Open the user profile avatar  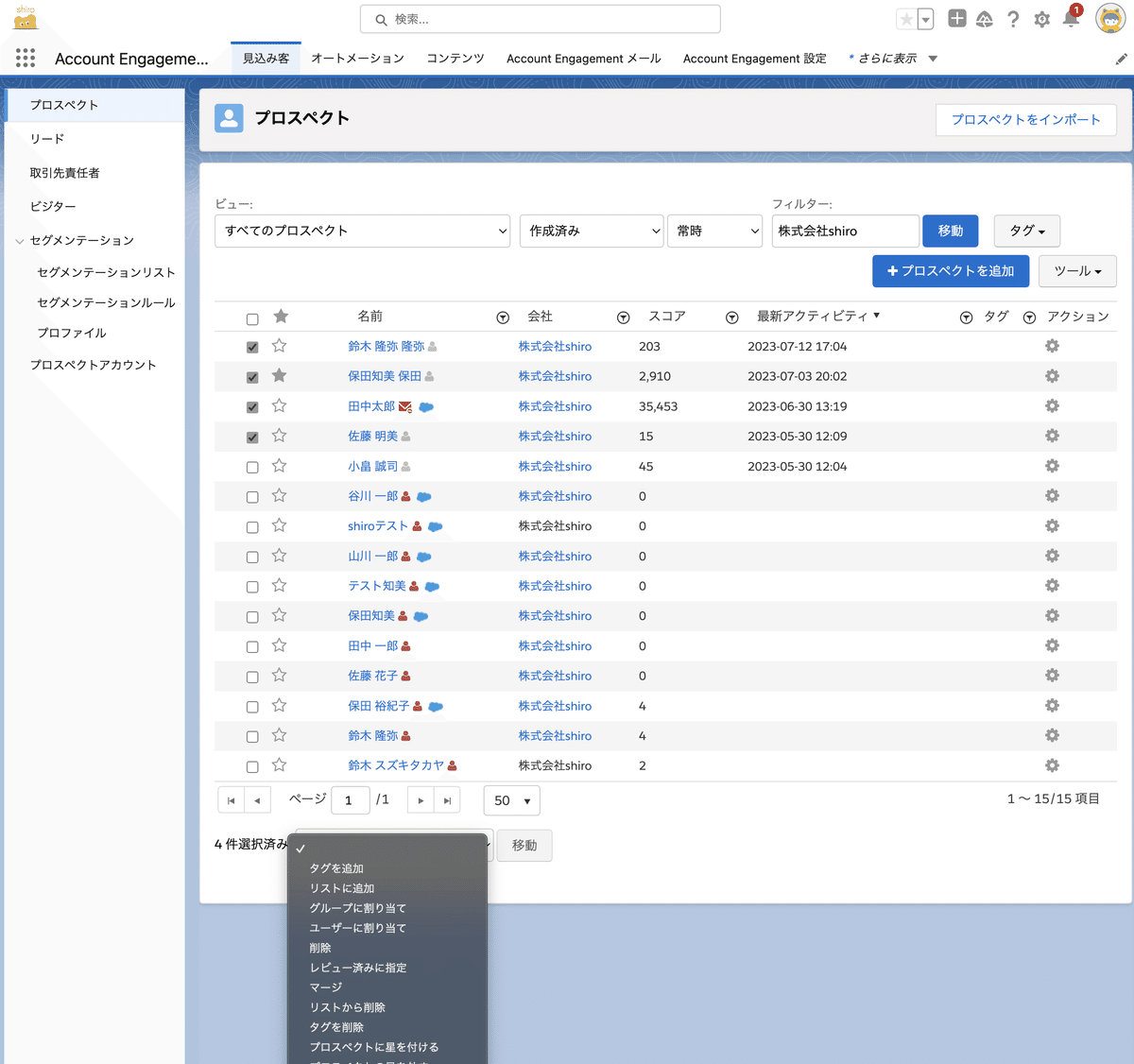point(1110,18)
